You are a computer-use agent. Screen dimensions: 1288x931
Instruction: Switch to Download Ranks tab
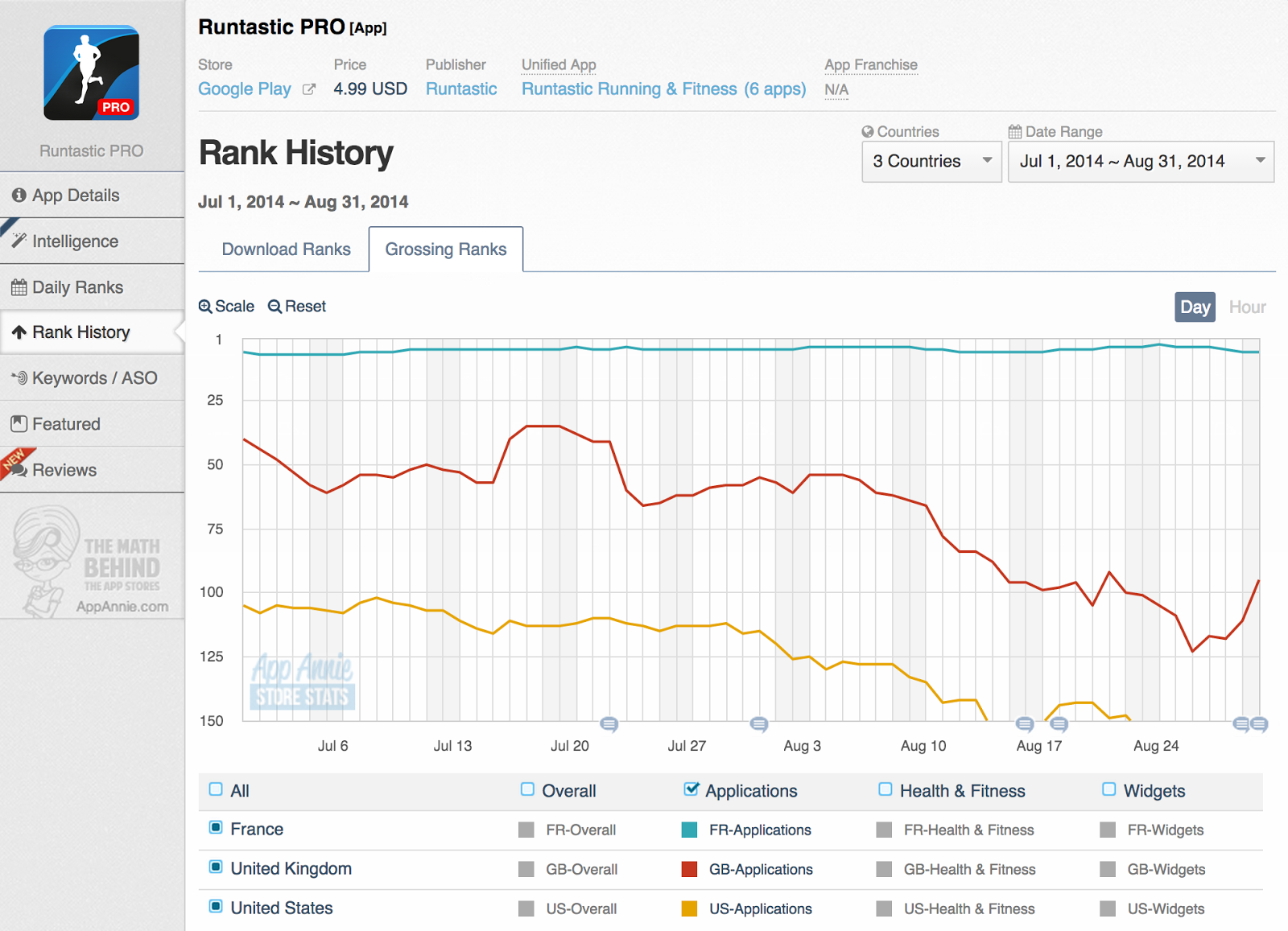coord(286,249)
